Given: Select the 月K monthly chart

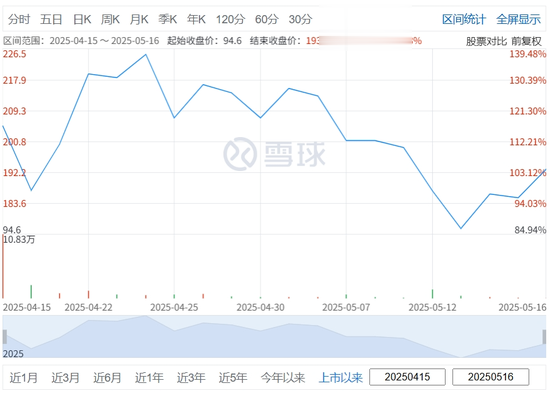Looking at the screenshot, I should click(x=139, y=19).
